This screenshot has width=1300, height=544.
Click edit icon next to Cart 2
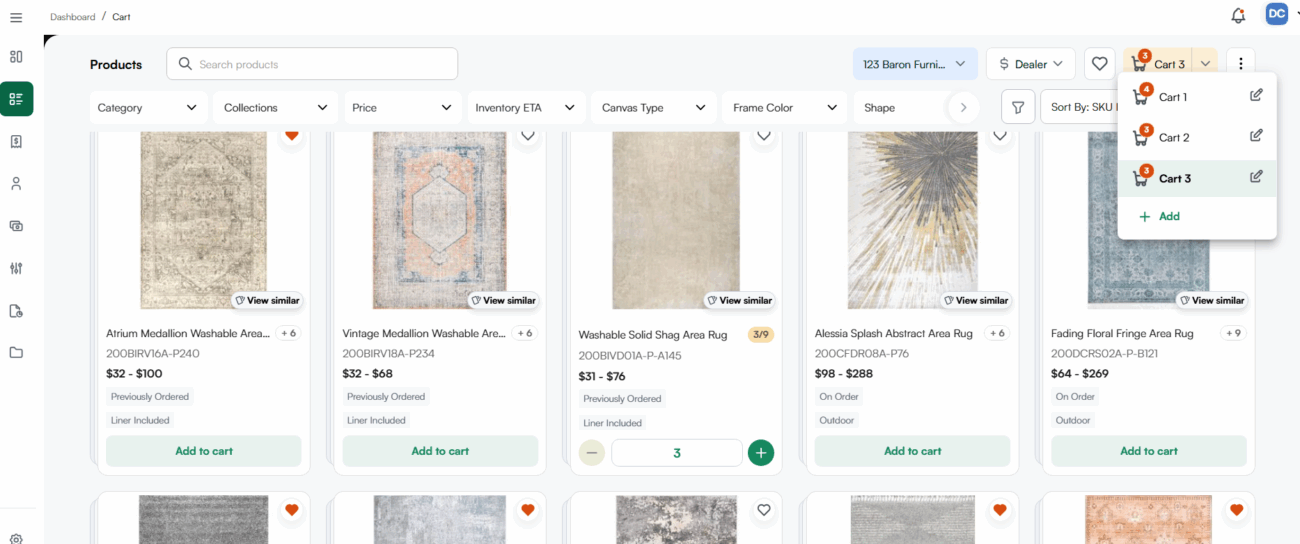click(1256, 136)
